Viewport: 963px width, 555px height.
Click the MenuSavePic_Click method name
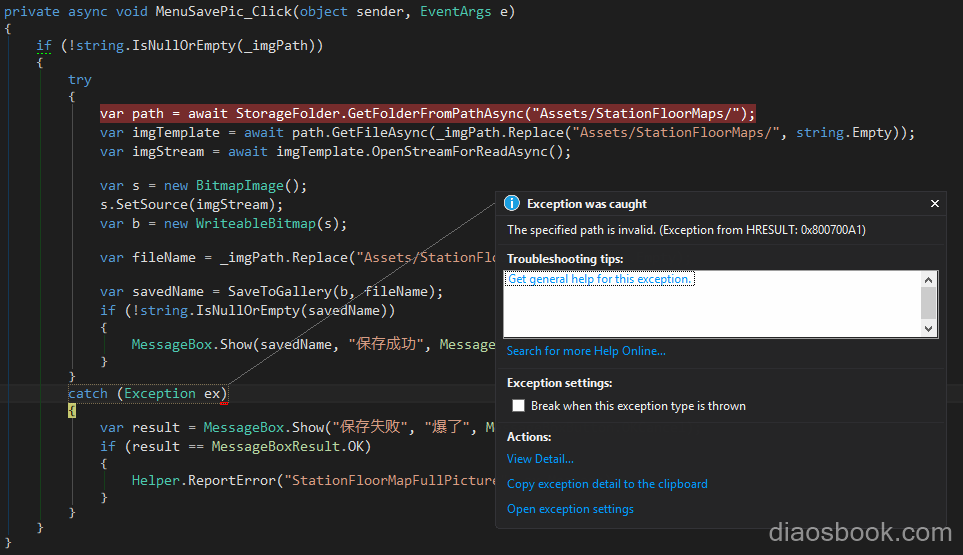[x=222, y=12]
